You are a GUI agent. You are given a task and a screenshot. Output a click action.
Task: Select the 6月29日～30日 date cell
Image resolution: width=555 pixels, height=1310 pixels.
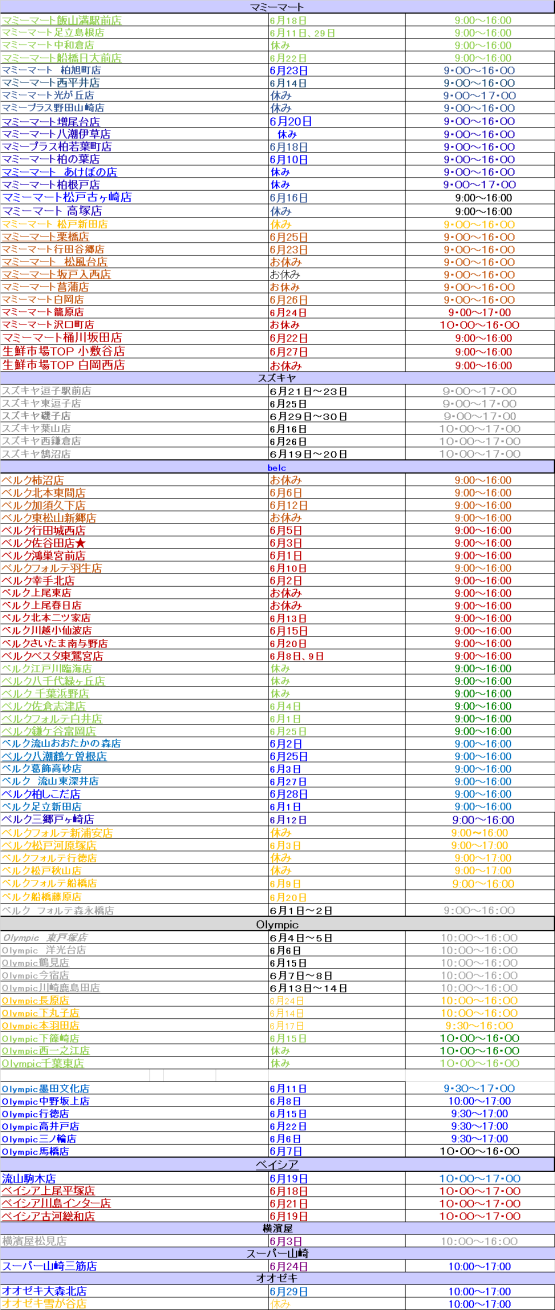(336, 416)
